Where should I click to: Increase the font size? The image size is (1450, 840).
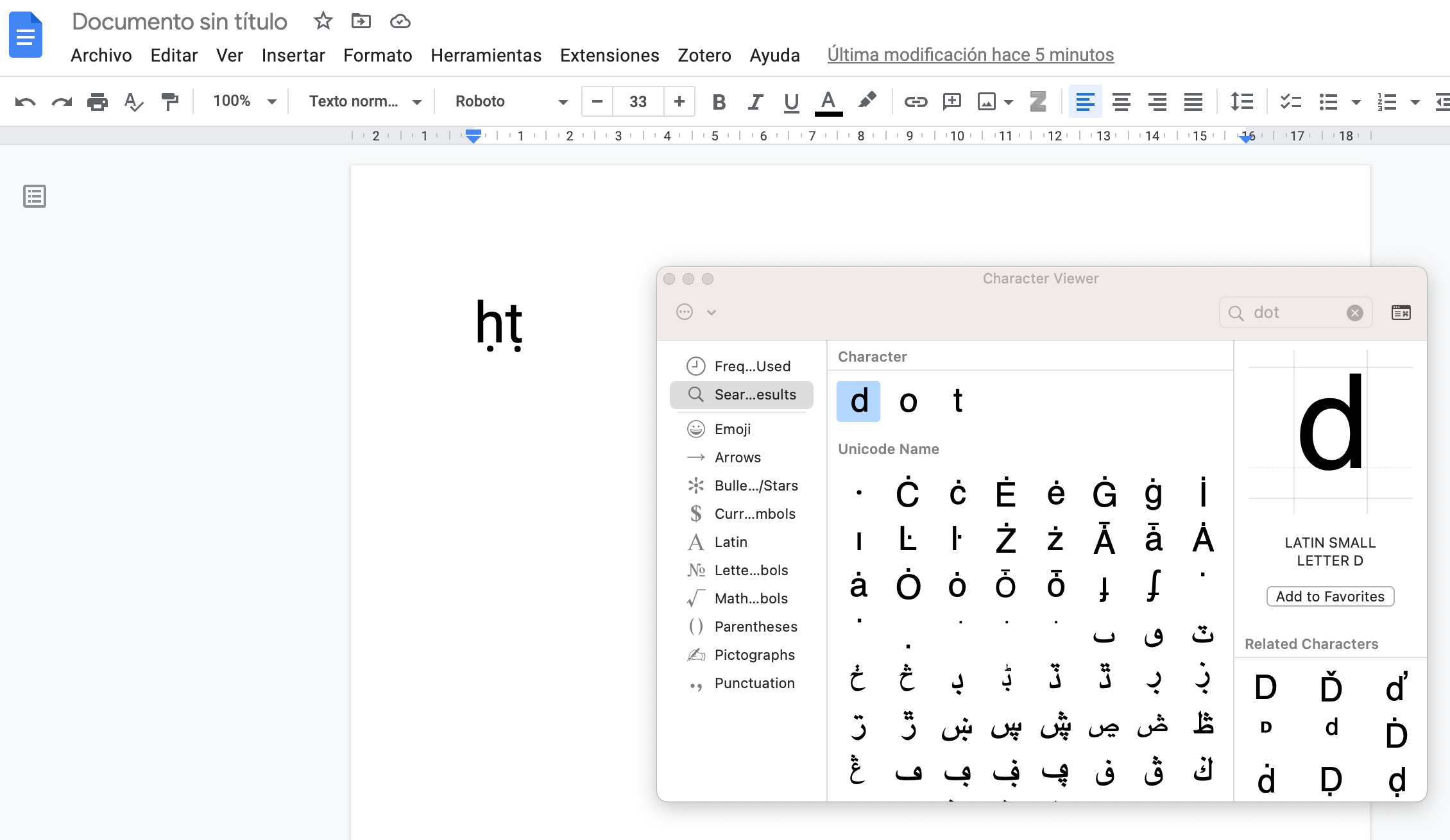coord(679,101)
